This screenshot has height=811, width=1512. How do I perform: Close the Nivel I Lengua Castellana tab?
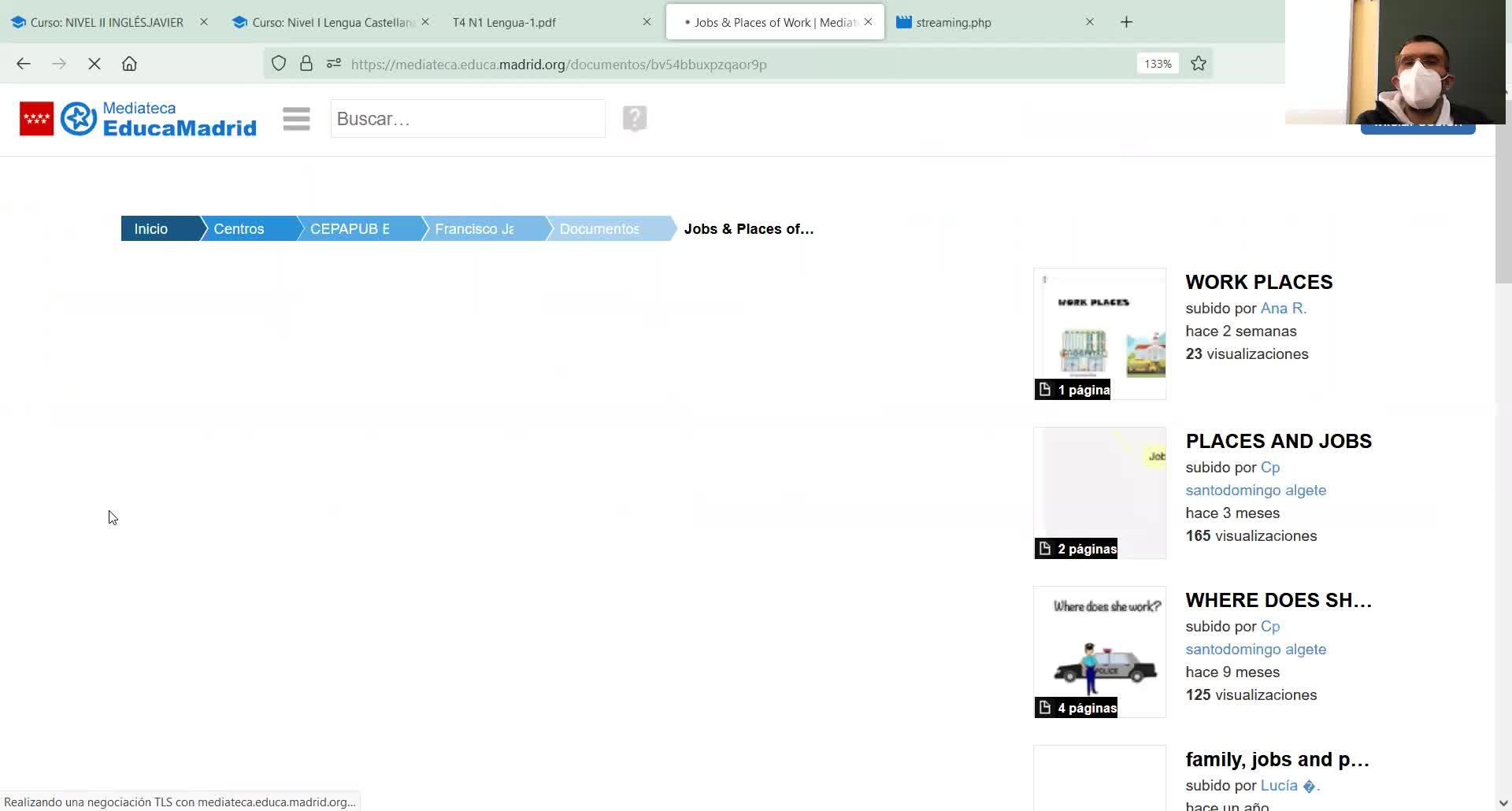(x=425, y=22)
